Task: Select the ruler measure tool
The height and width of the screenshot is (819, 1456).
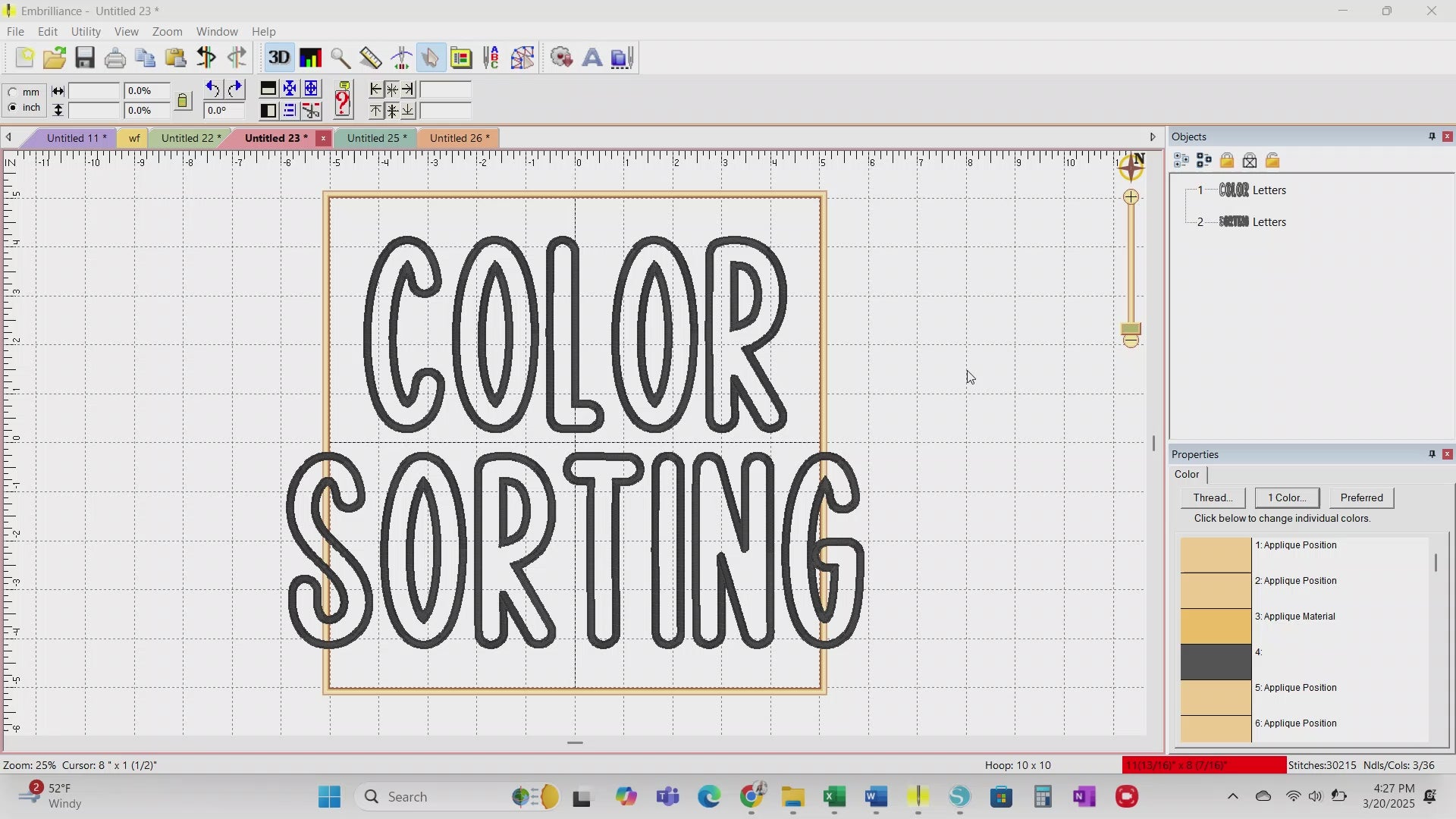Action: 371,58
